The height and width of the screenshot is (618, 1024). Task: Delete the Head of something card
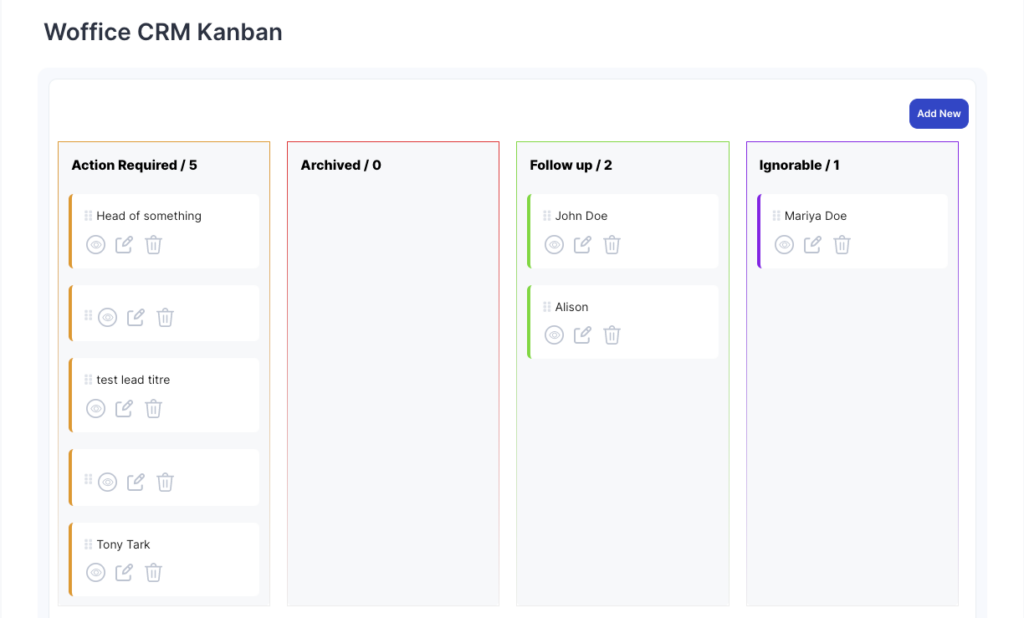click(x=153, y=245)
